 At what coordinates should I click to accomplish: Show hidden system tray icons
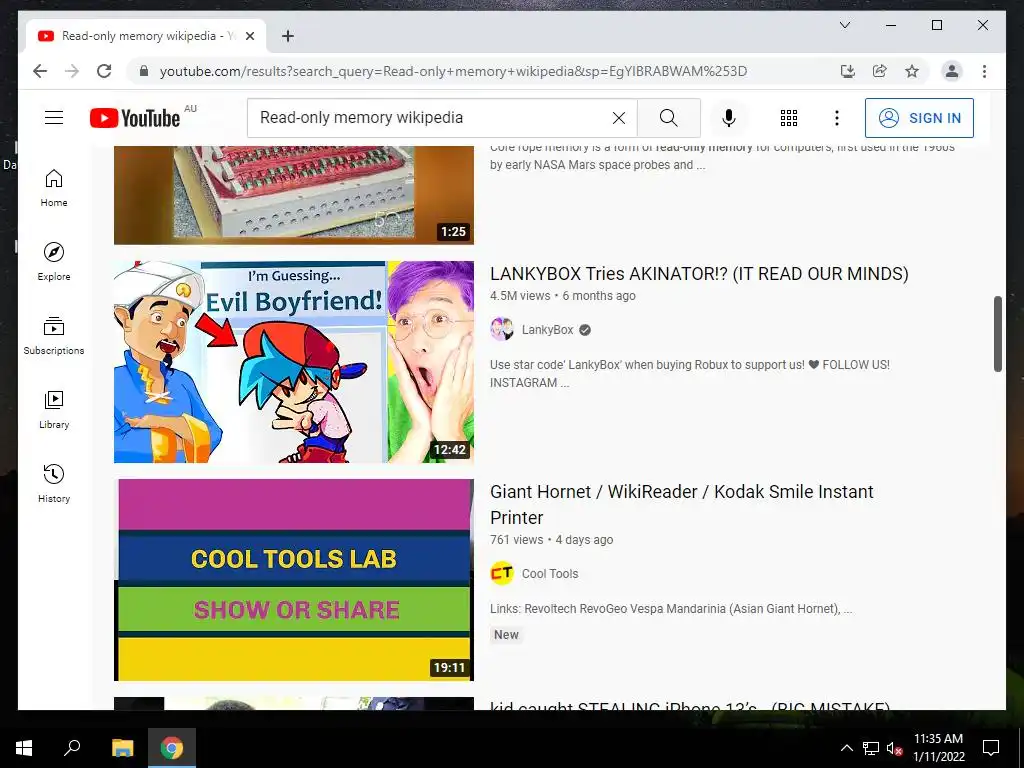point(846,748)
